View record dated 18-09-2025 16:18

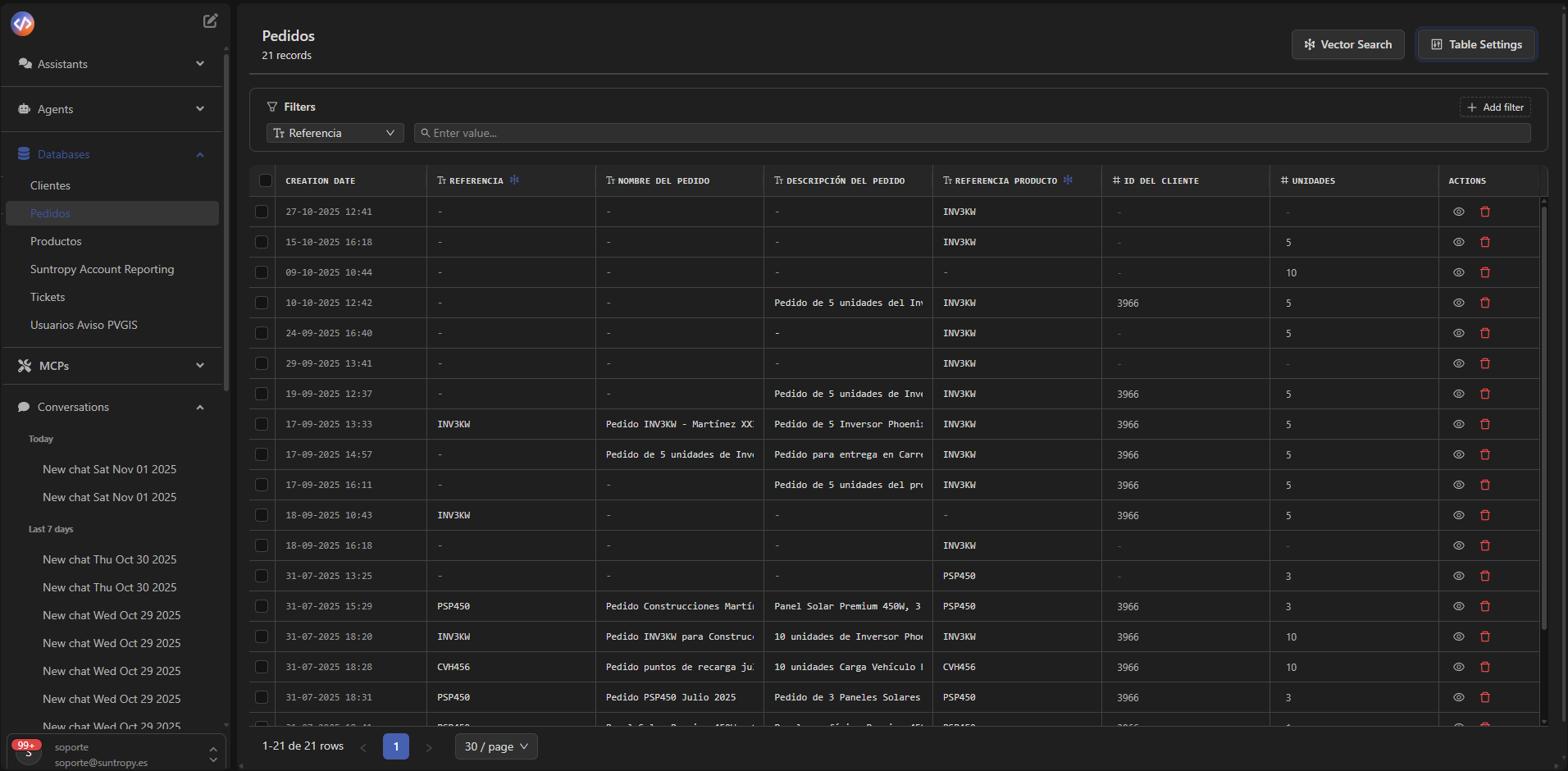pyautogui.click(x=1459, y=545)
